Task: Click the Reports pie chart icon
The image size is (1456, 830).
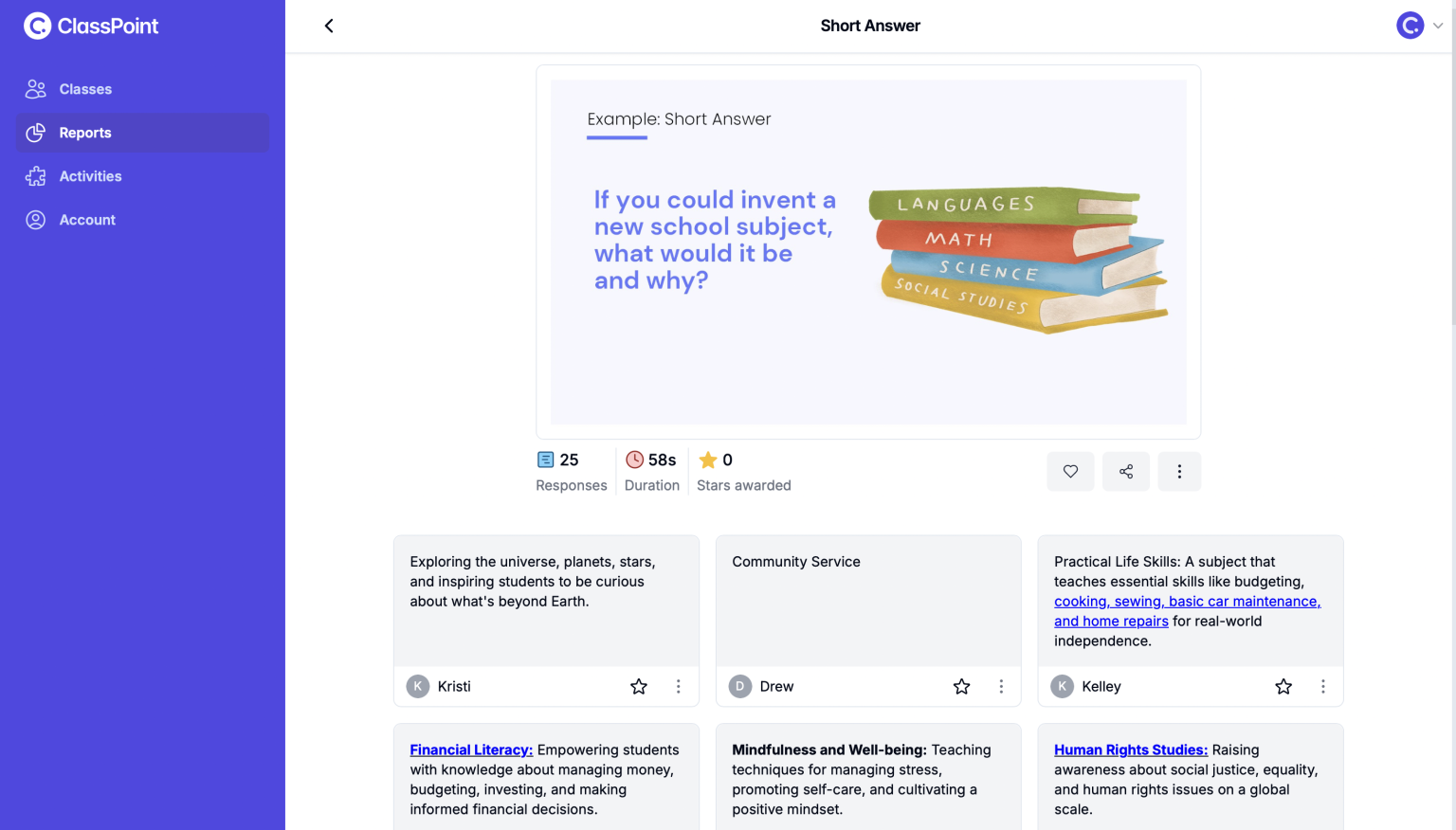Action: point(35,133)
